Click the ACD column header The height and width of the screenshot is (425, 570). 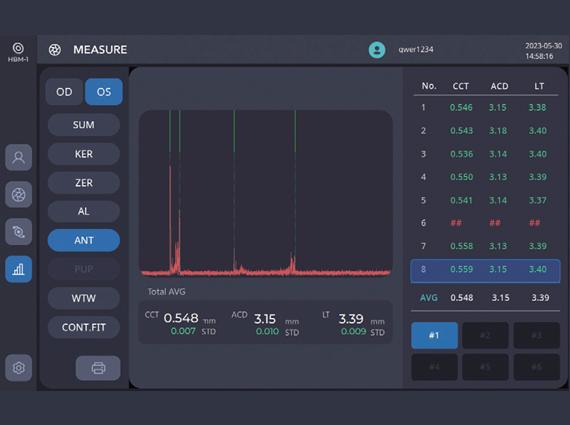[x=499, y=86]
